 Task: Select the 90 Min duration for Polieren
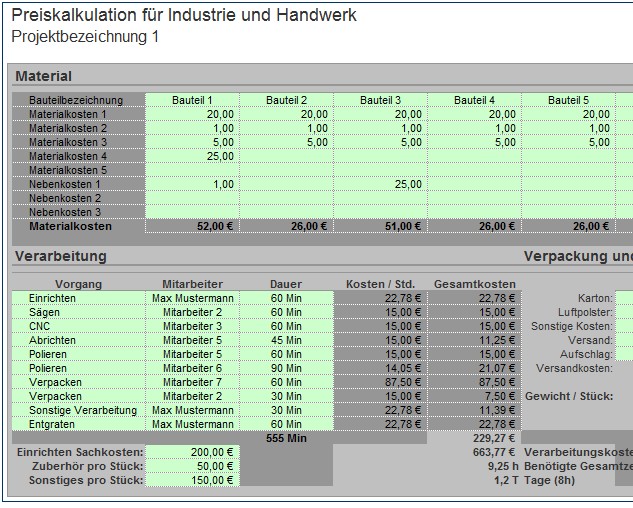pos(286,368)
